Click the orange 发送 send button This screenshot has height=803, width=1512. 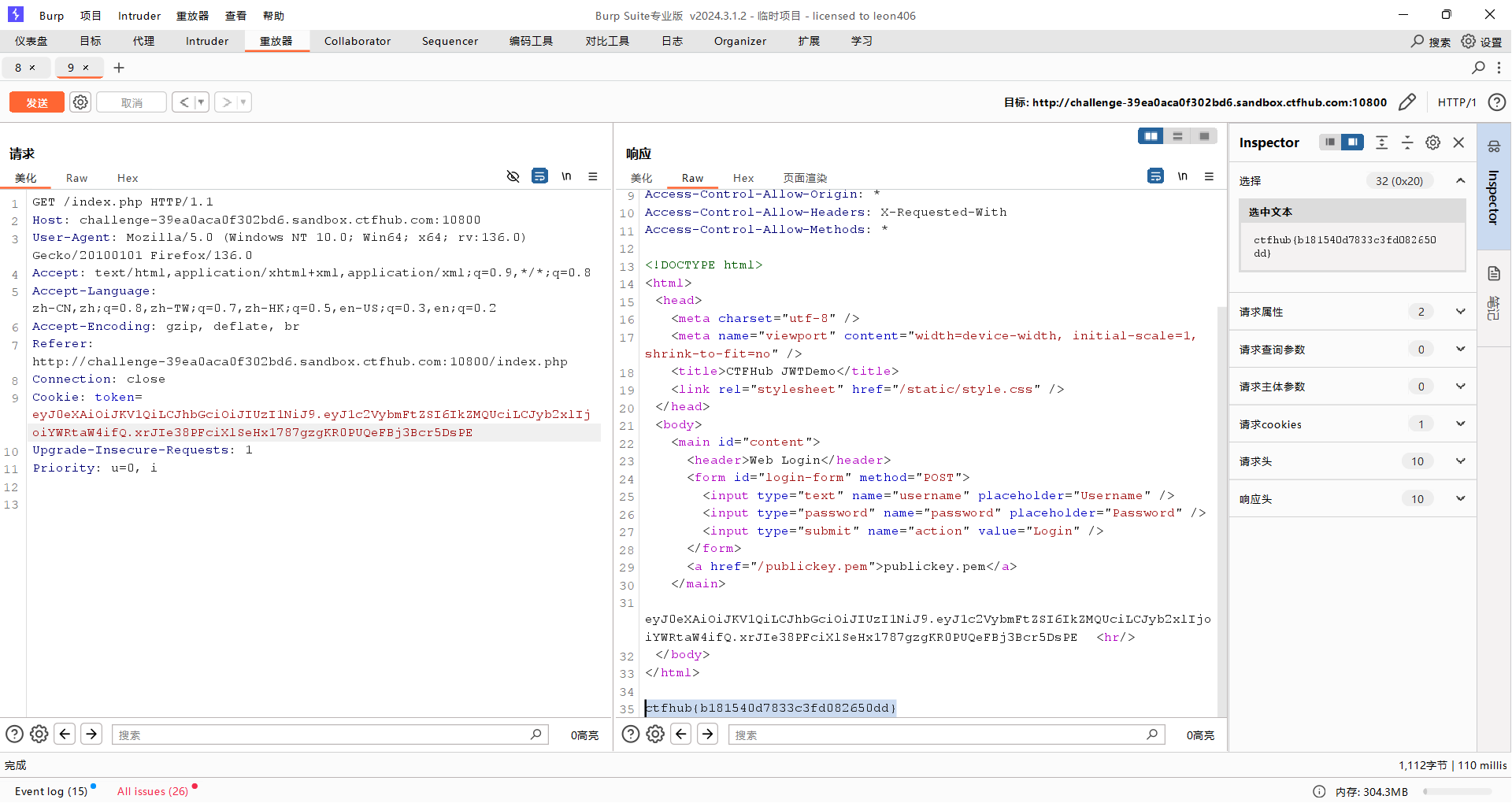[x=37, y=102]
